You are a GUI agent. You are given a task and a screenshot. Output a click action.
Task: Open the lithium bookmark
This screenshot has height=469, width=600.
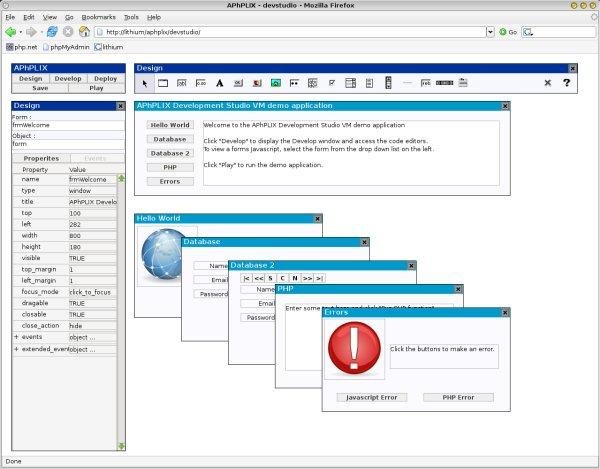pos(109,47)
